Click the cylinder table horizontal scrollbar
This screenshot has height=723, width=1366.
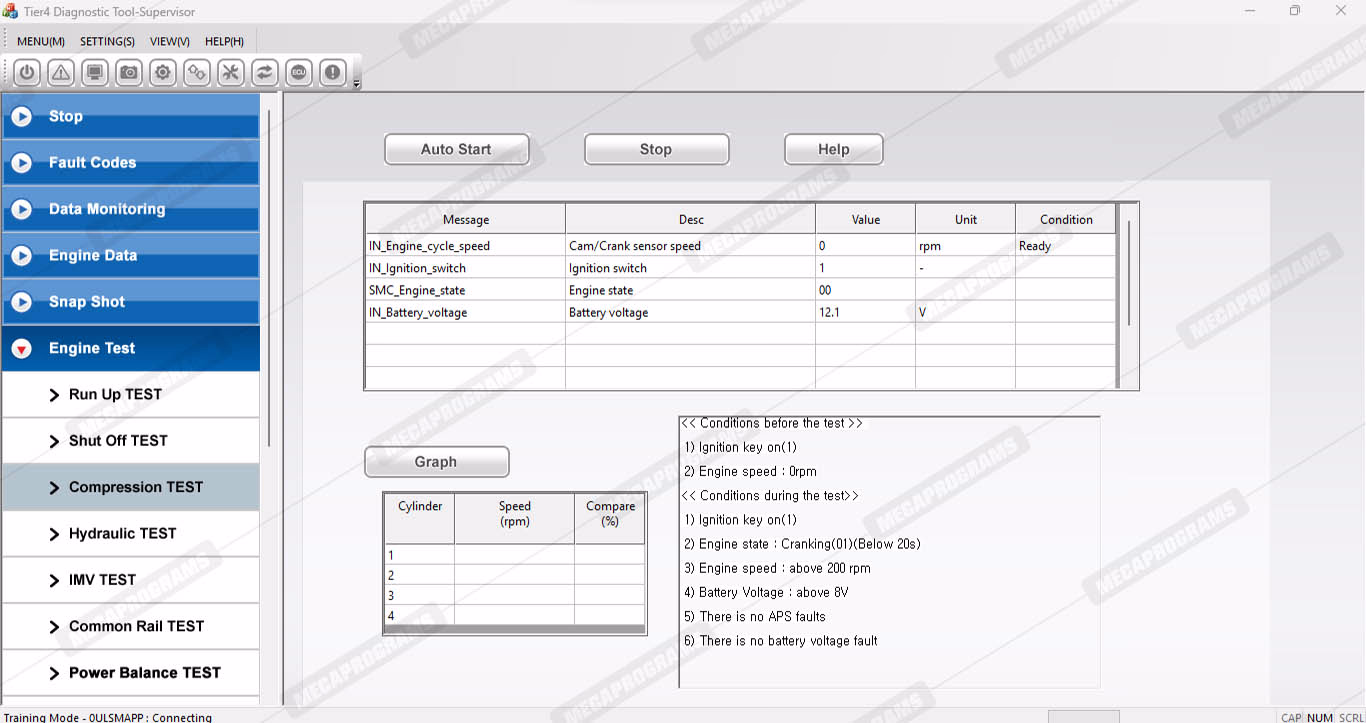pyautogui.click(x=515, y=629)
